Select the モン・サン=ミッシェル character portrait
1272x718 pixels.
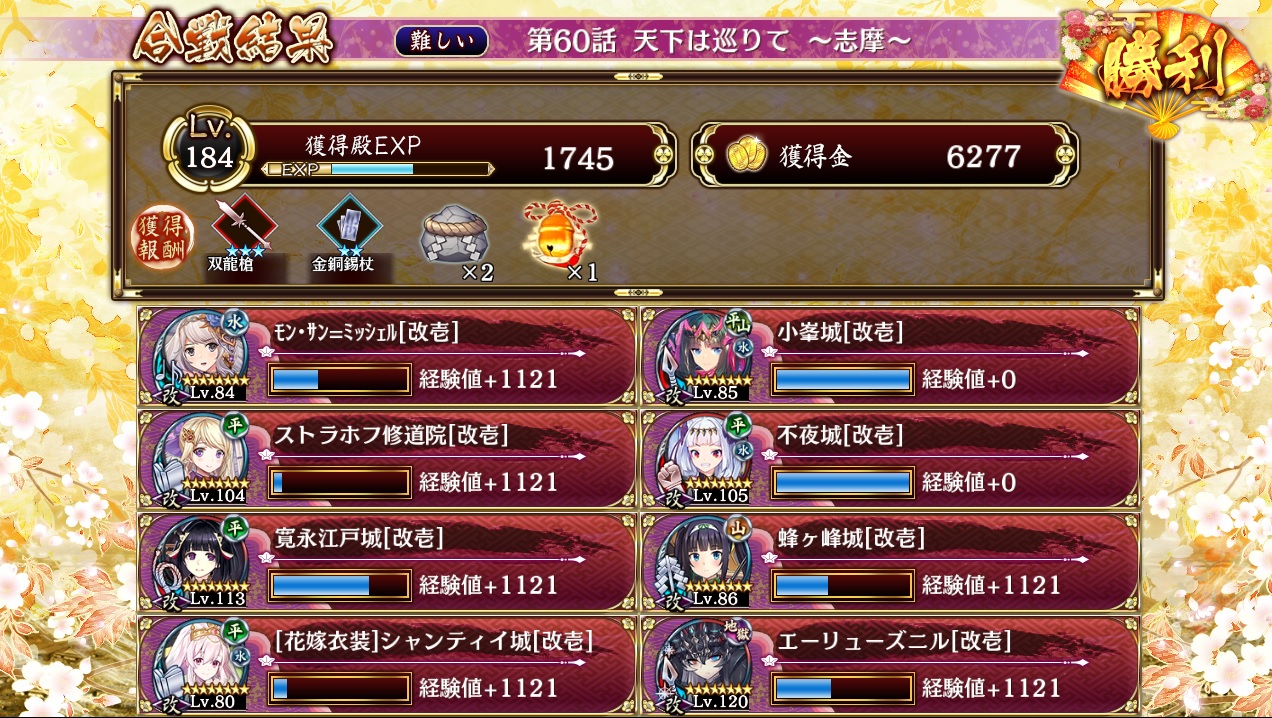click(x=200, y=357)
